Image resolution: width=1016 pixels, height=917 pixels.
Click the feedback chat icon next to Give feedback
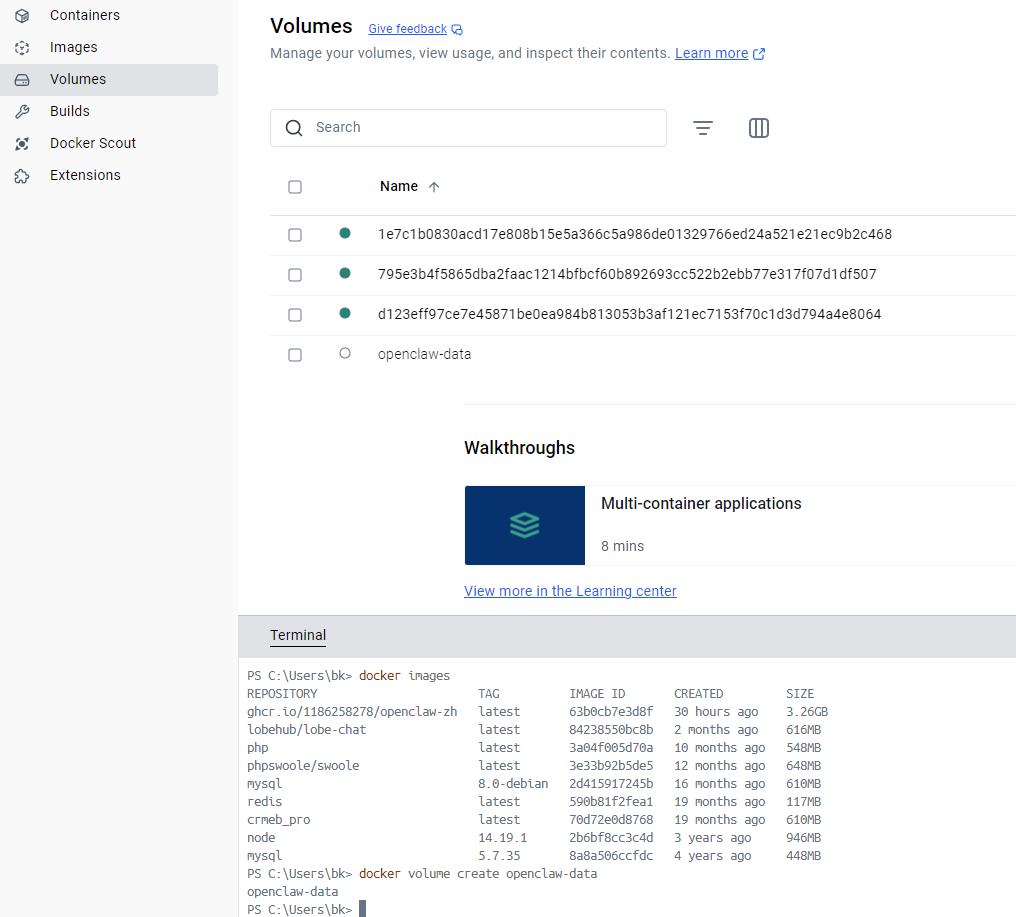coord(457,29)
